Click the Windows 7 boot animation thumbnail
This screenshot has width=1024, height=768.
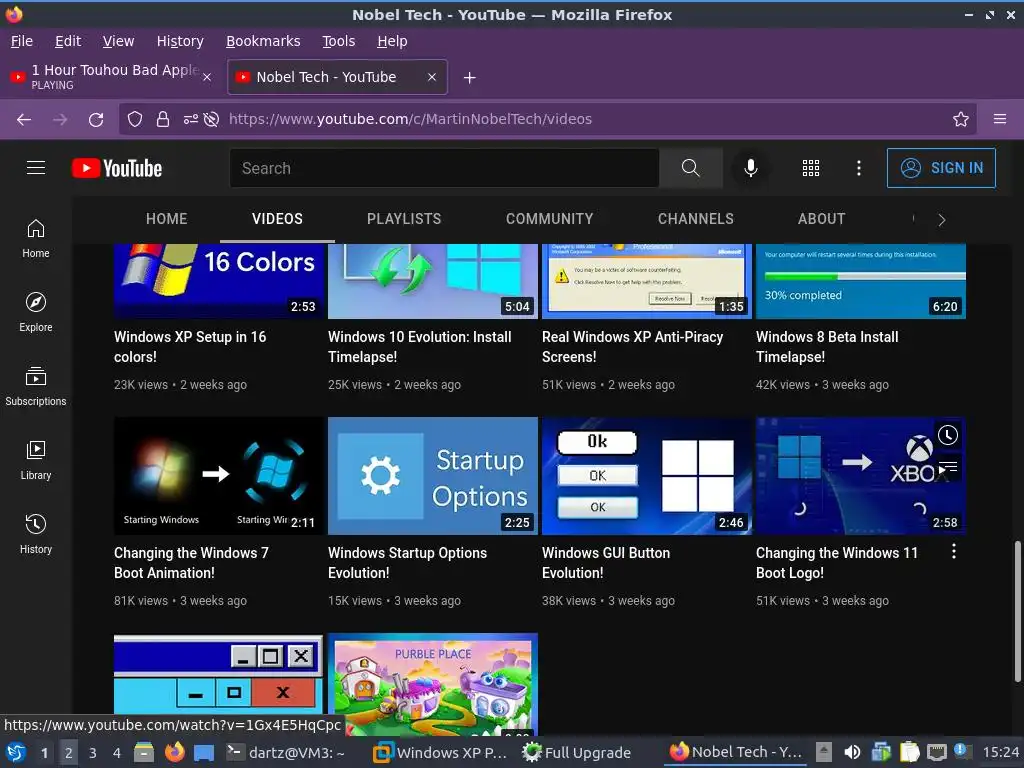point(219,476)
